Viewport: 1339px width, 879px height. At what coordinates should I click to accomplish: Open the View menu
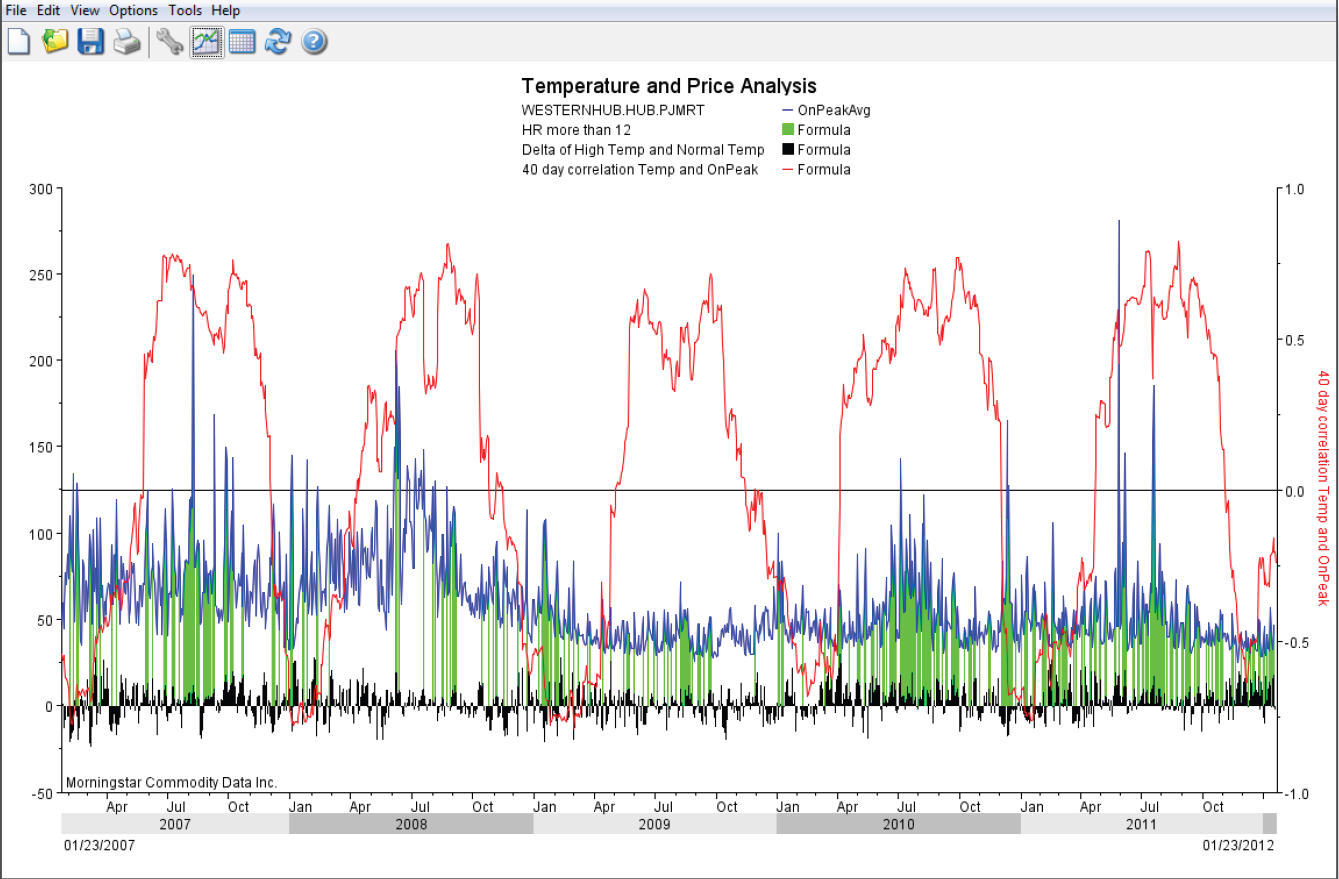[85, 10]
